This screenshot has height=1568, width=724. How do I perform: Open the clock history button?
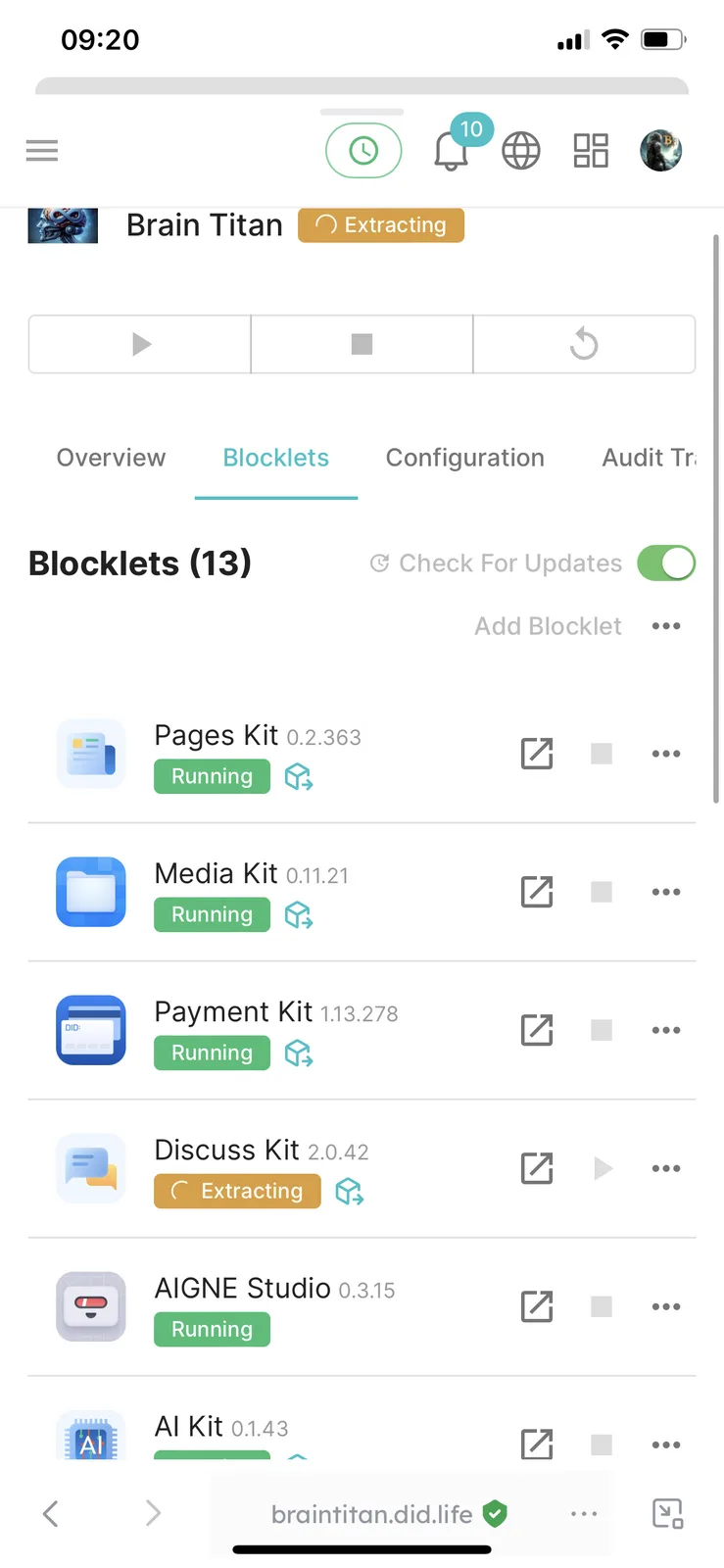tap(363, 151)
